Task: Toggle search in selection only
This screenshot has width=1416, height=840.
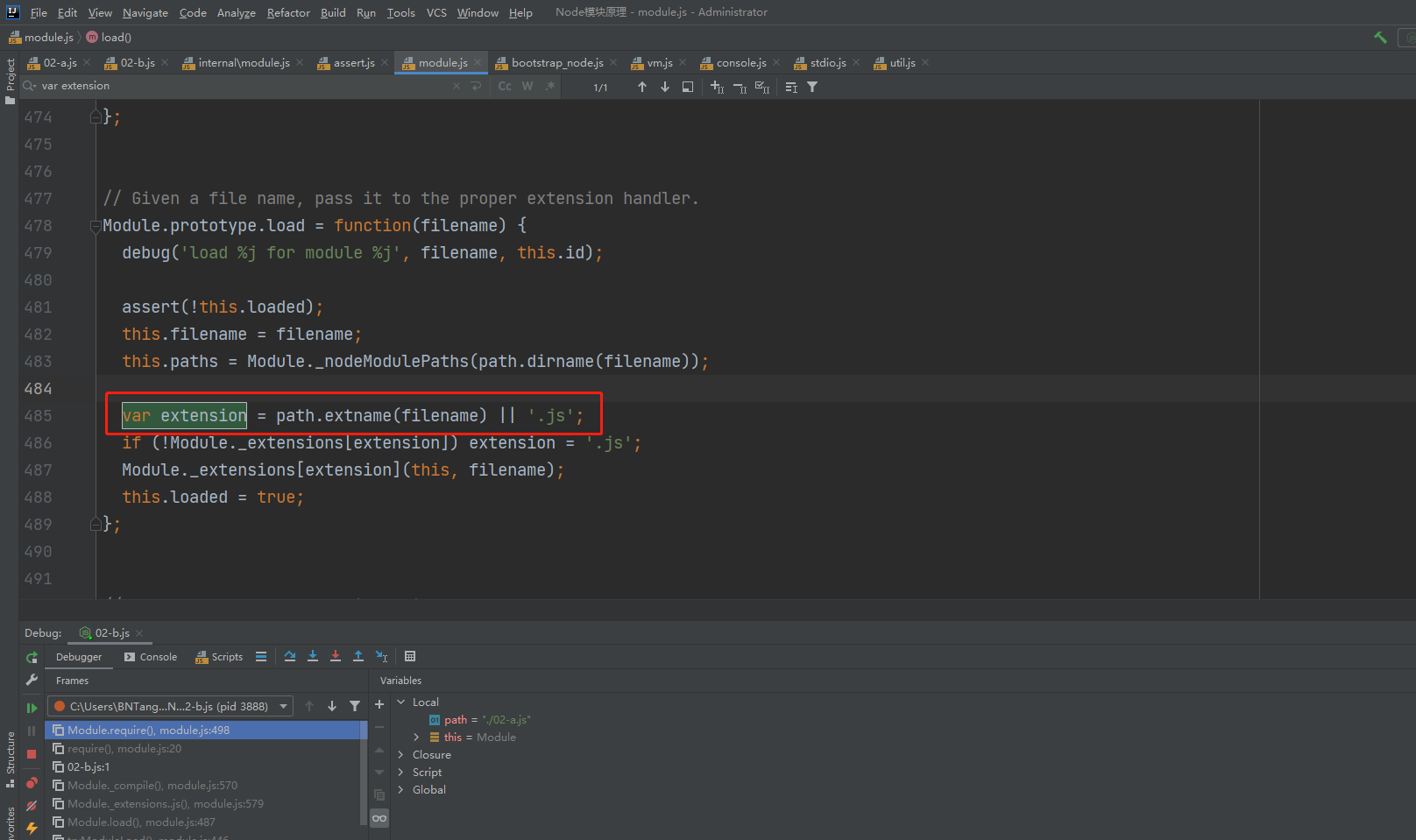Action: pos(688,87)
